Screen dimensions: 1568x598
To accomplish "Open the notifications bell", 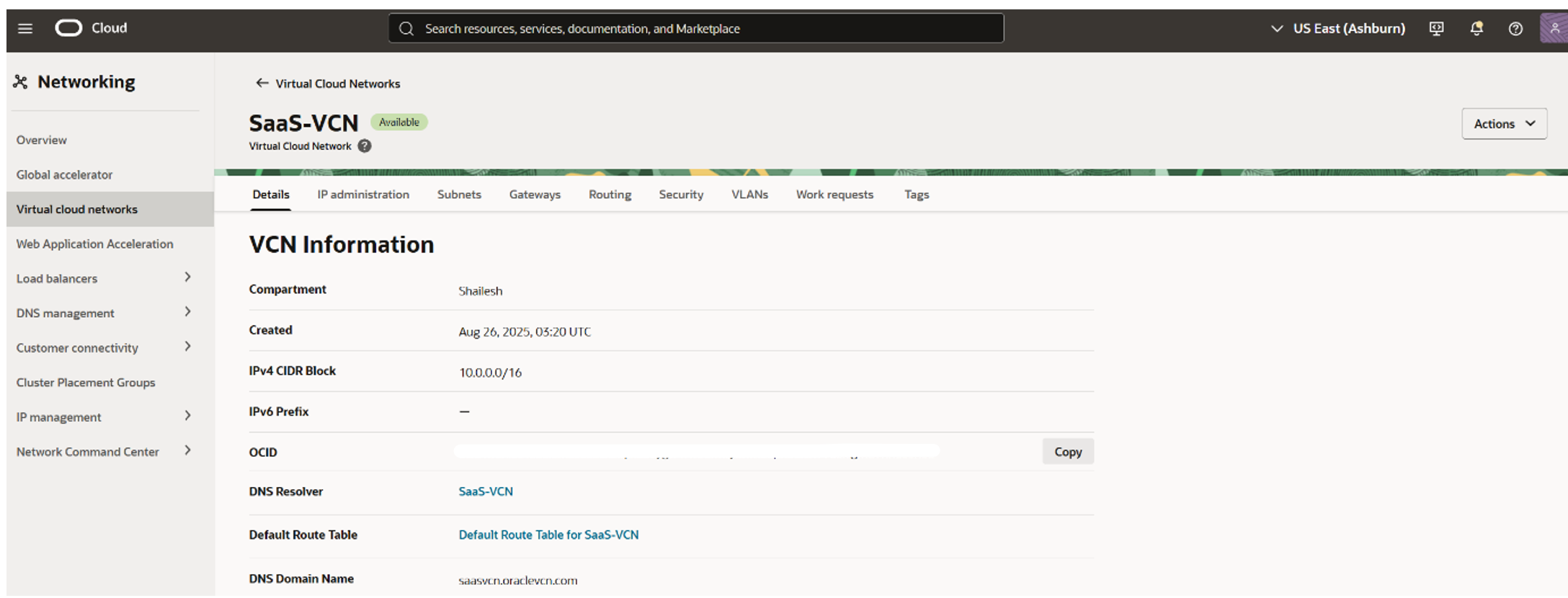I will [1476, 29].
